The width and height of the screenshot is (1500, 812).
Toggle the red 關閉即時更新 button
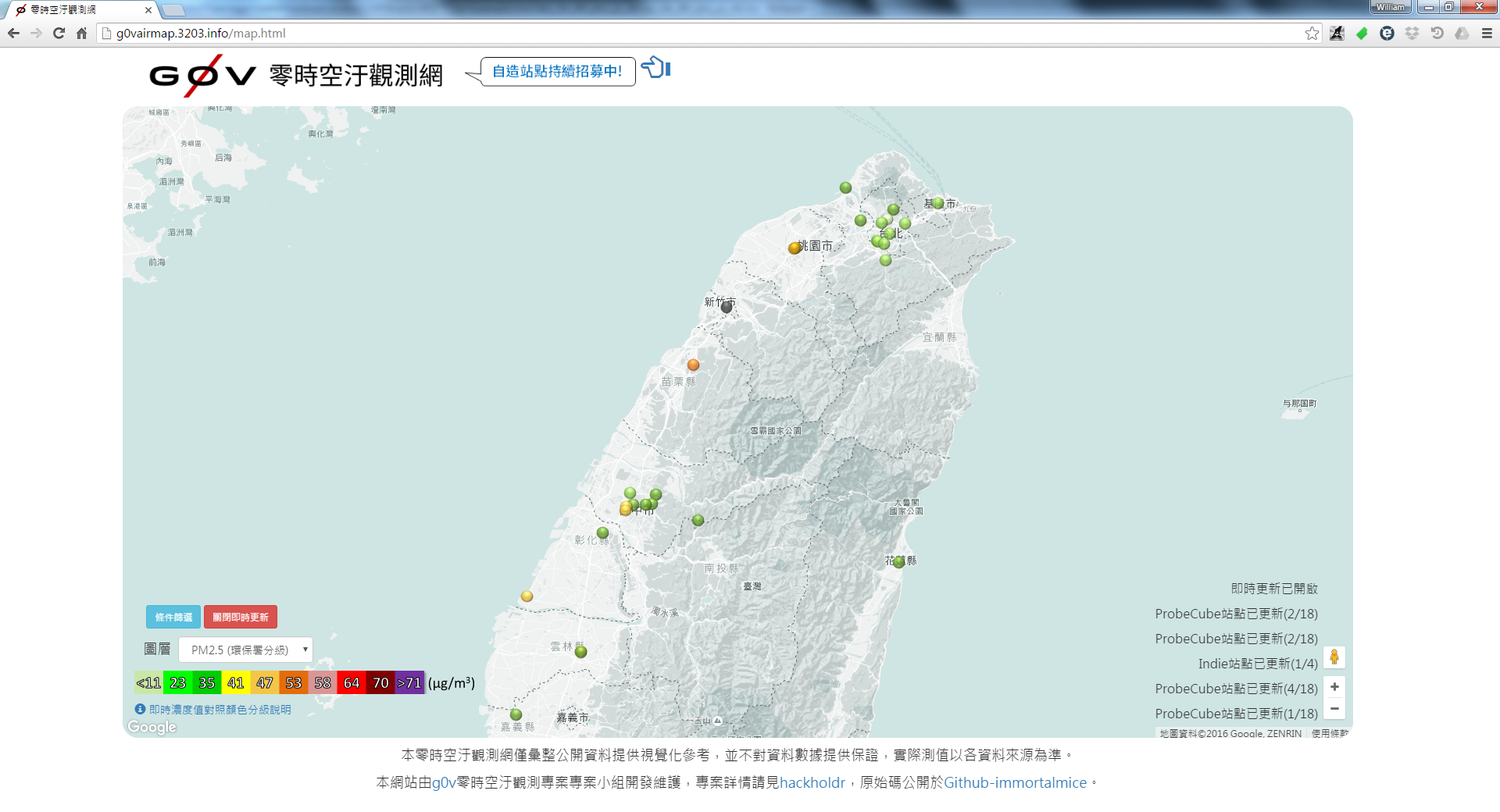(241, 617)
